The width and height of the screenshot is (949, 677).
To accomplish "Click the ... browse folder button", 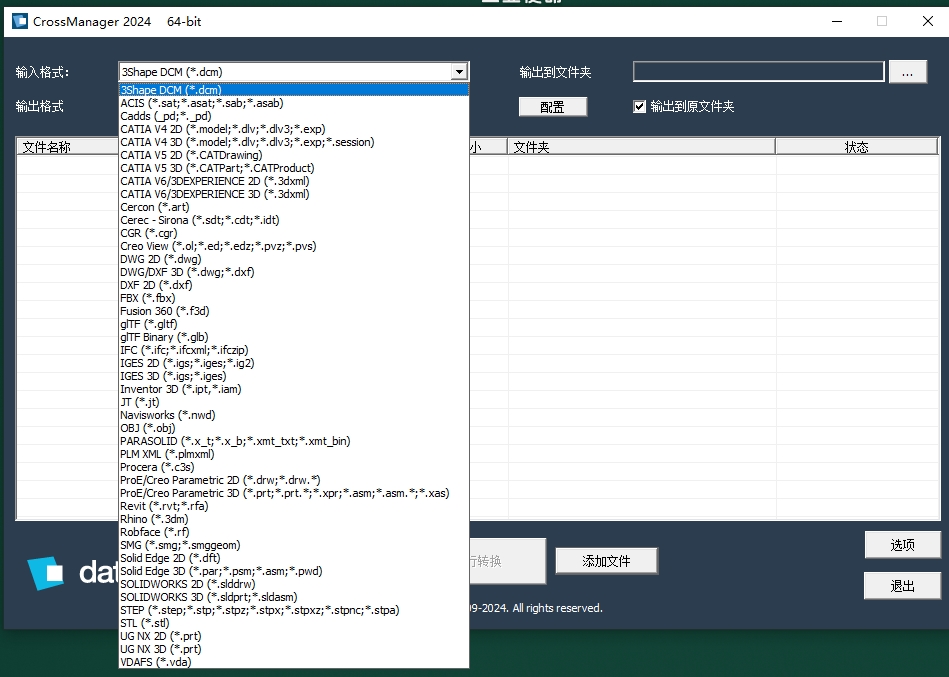I will coord(908,71).
